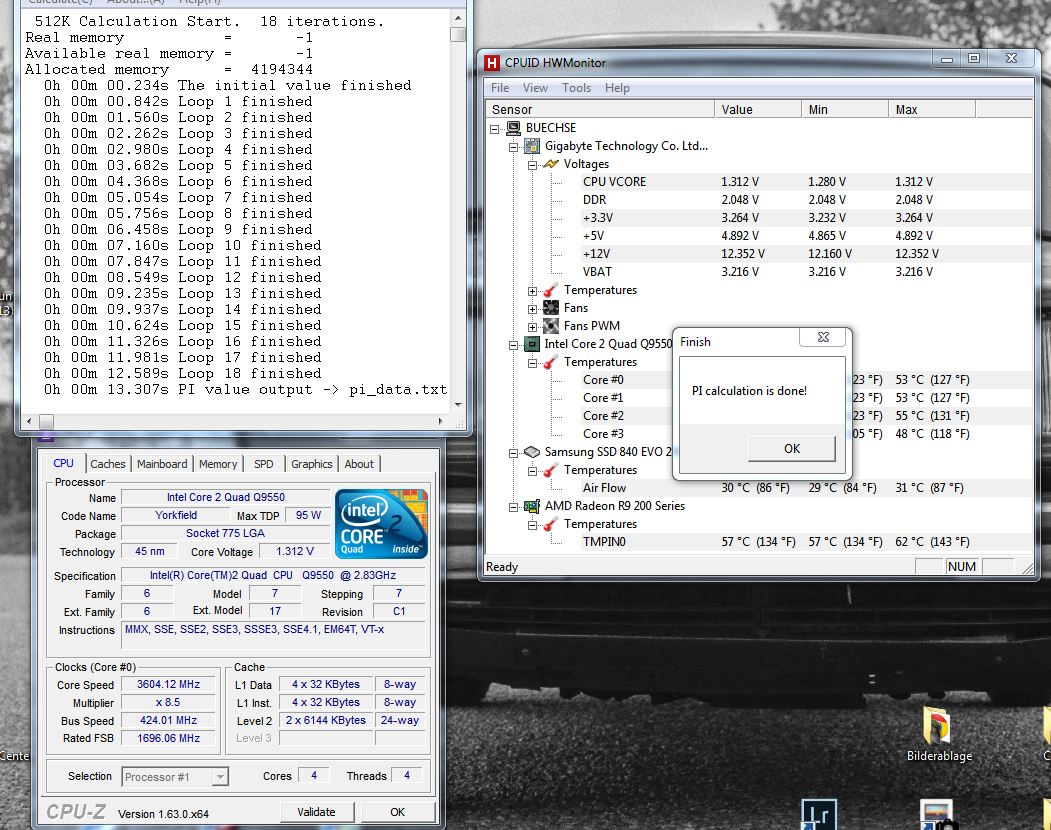Image resolution: width=1051 pixels, height=830 pixels.
Task: Click the 'Loop 18 finished' line
Action: tap(182, 373)
